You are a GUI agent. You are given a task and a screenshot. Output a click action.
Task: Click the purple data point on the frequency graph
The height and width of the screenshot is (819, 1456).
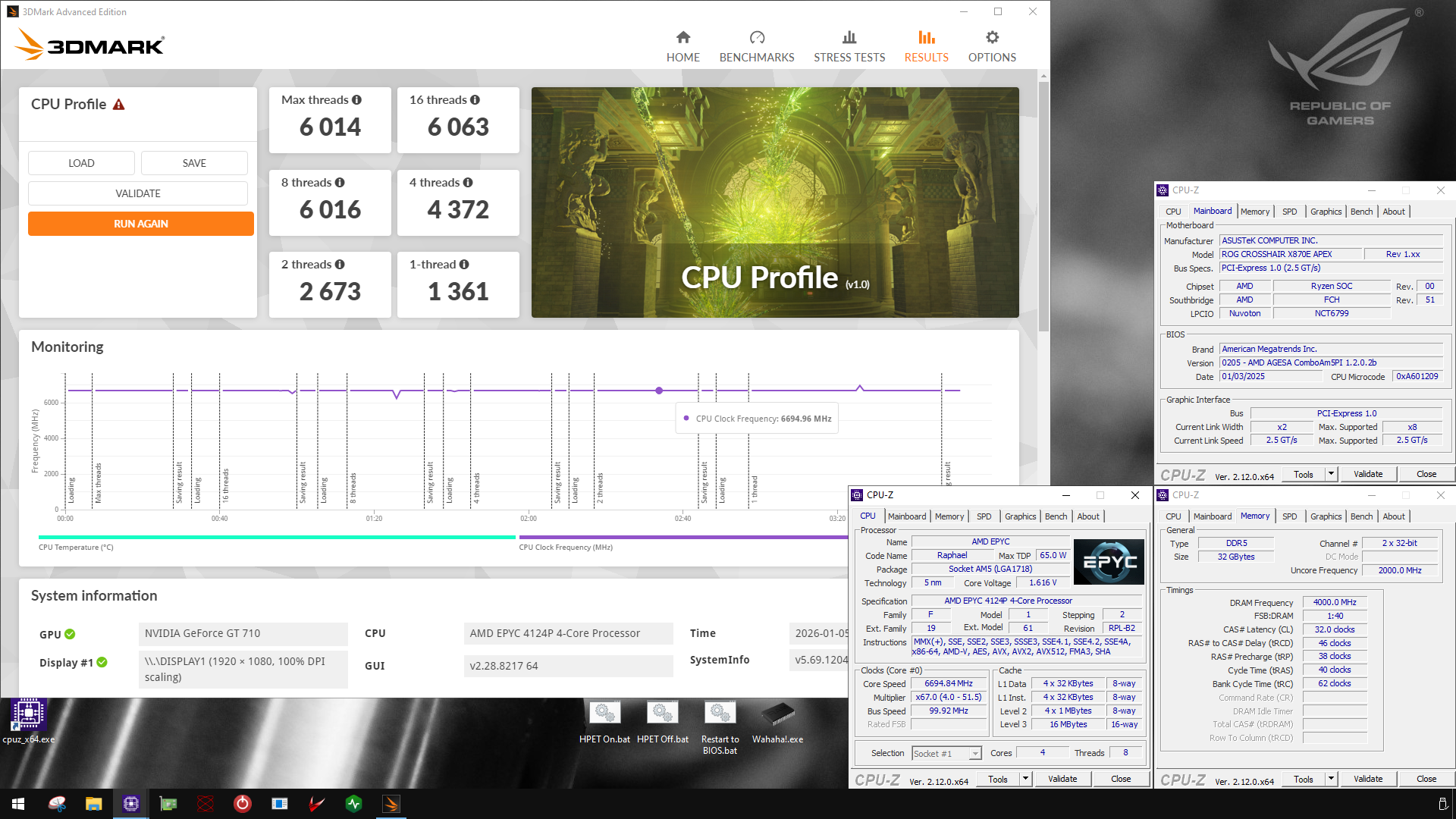pos(659,391)
